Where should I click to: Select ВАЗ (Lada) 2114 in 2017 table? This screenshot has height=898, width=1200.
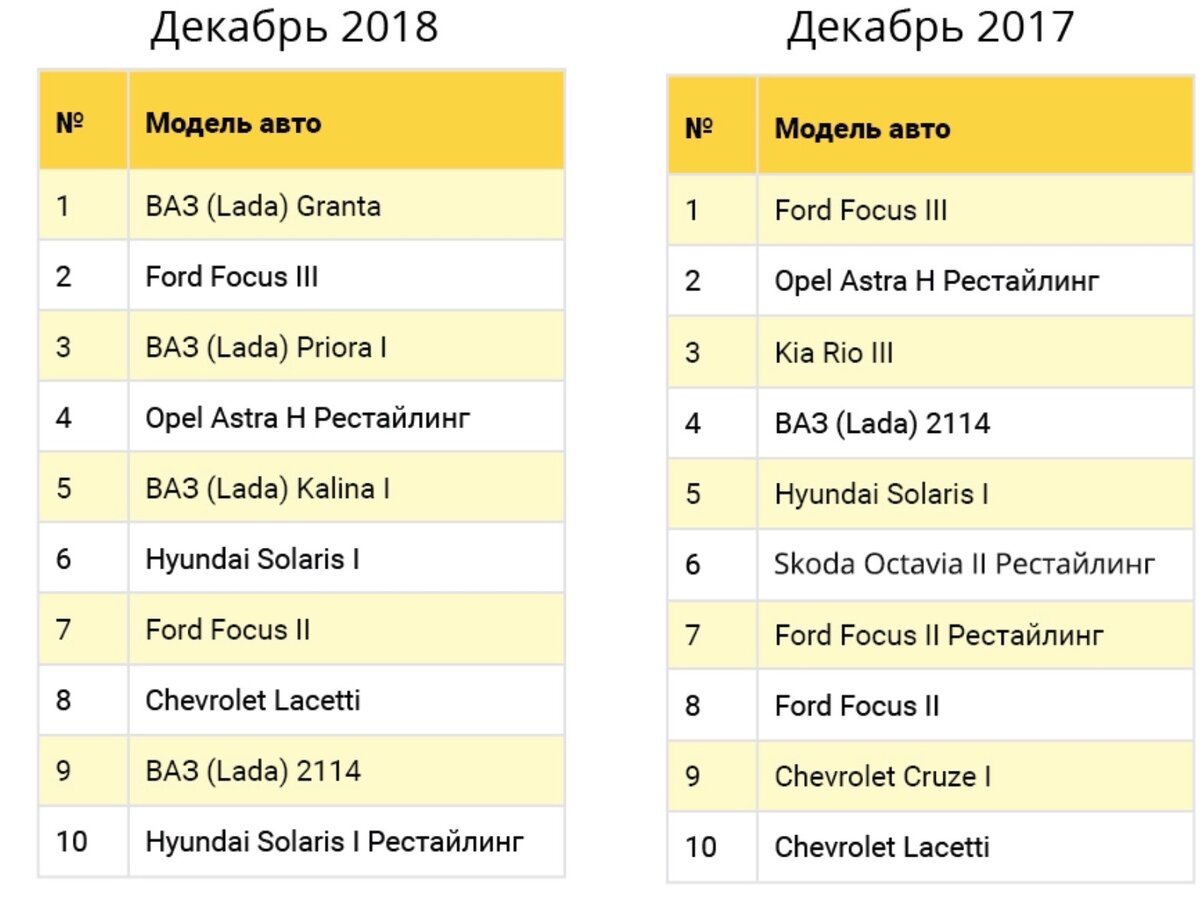coord(882,423)
